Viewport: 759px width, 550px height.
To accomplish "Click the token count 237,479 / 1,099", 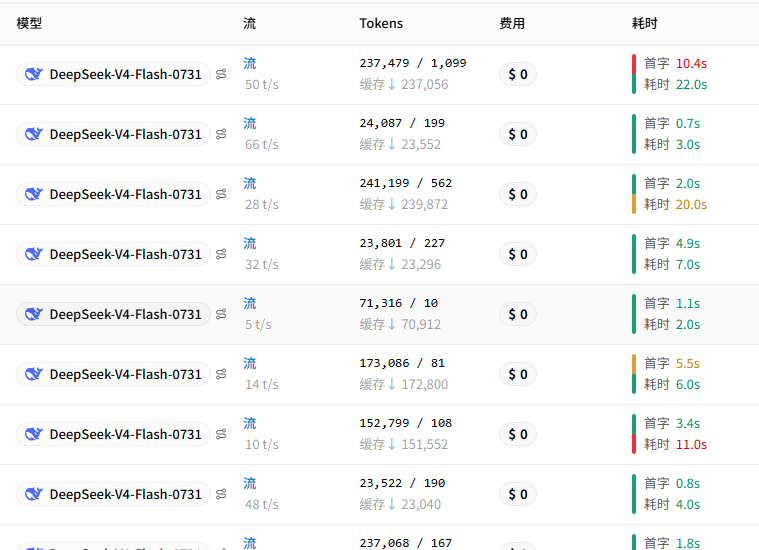I will (x=413, y=63).
